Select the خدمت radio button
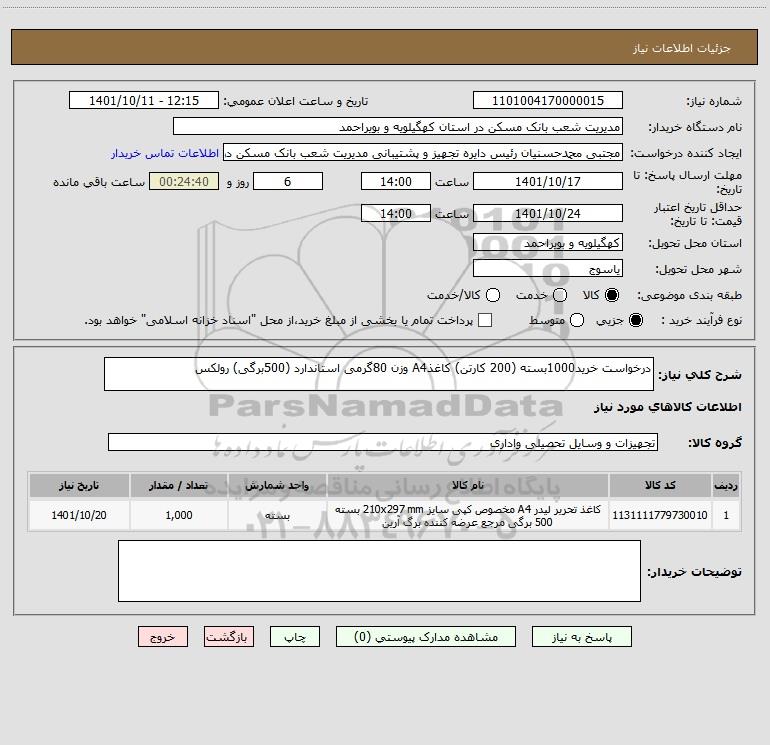Screen dimensions: 770x745 click(x=560, y=295)
